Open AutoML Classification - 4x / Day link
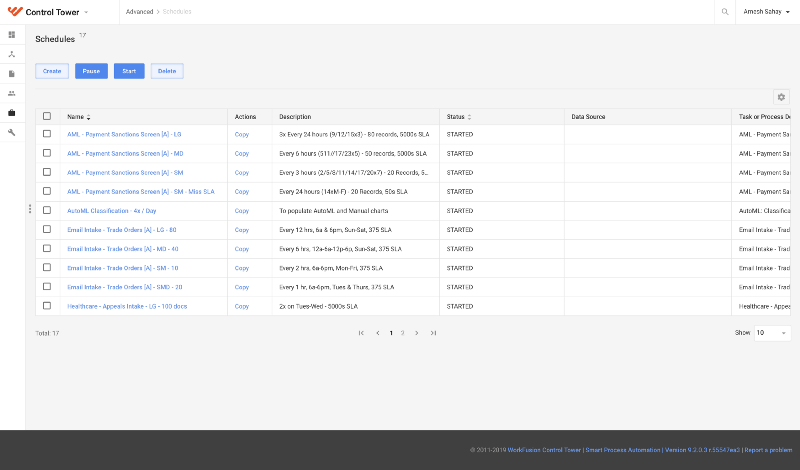 112,211
